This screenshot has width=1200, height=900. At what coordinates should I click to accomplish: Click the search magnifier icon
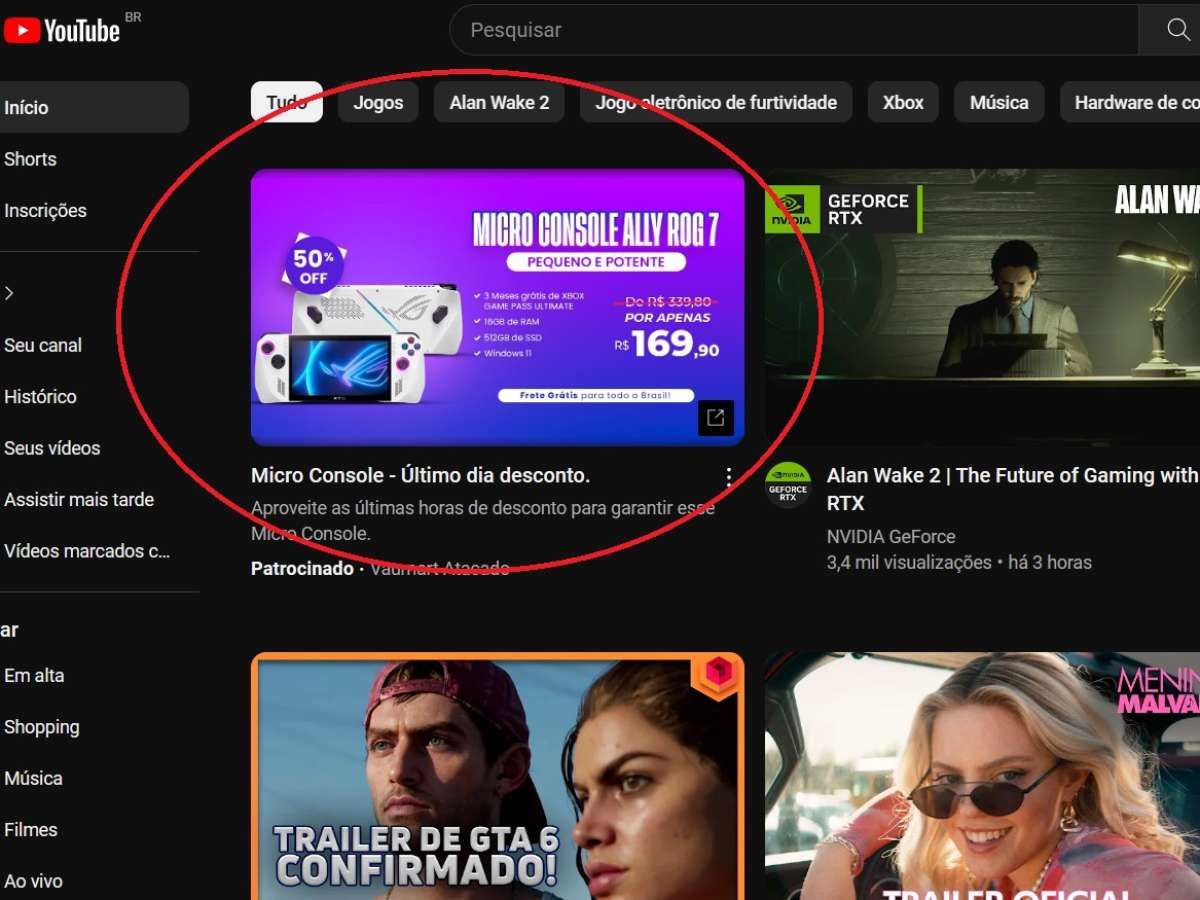1178,30
